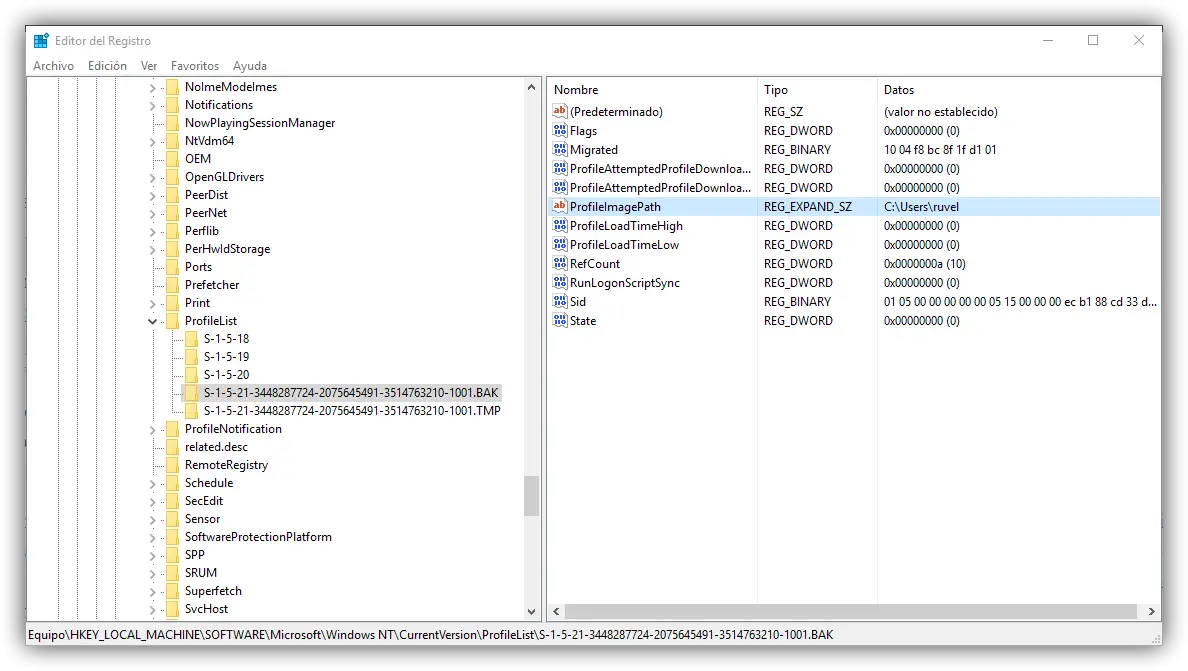Open the Archivo menu
This screenshot has height=671, width=1188.
pos(53,66)
